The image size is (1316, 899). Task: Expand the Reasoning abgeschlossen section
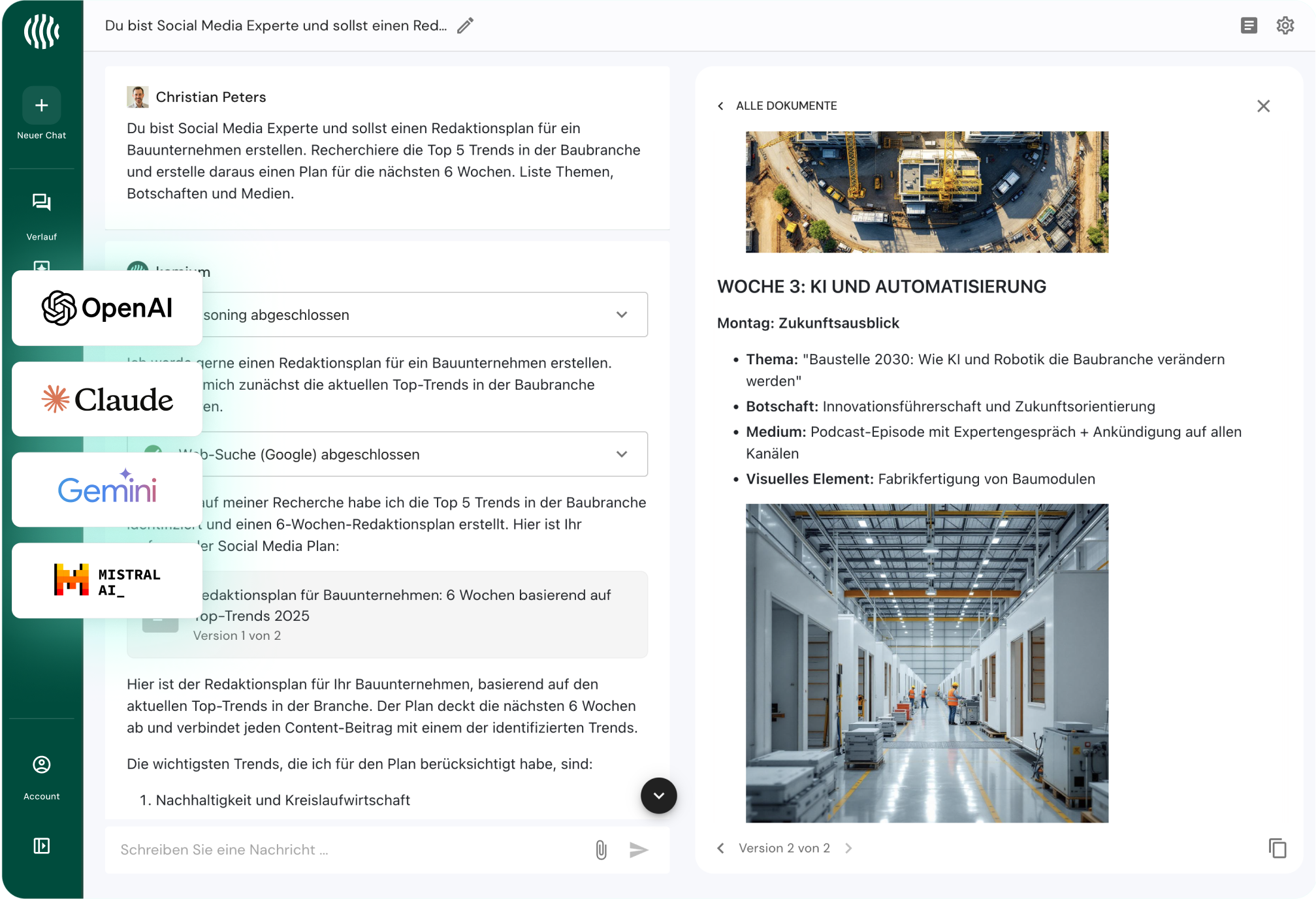tap(621, 315)
